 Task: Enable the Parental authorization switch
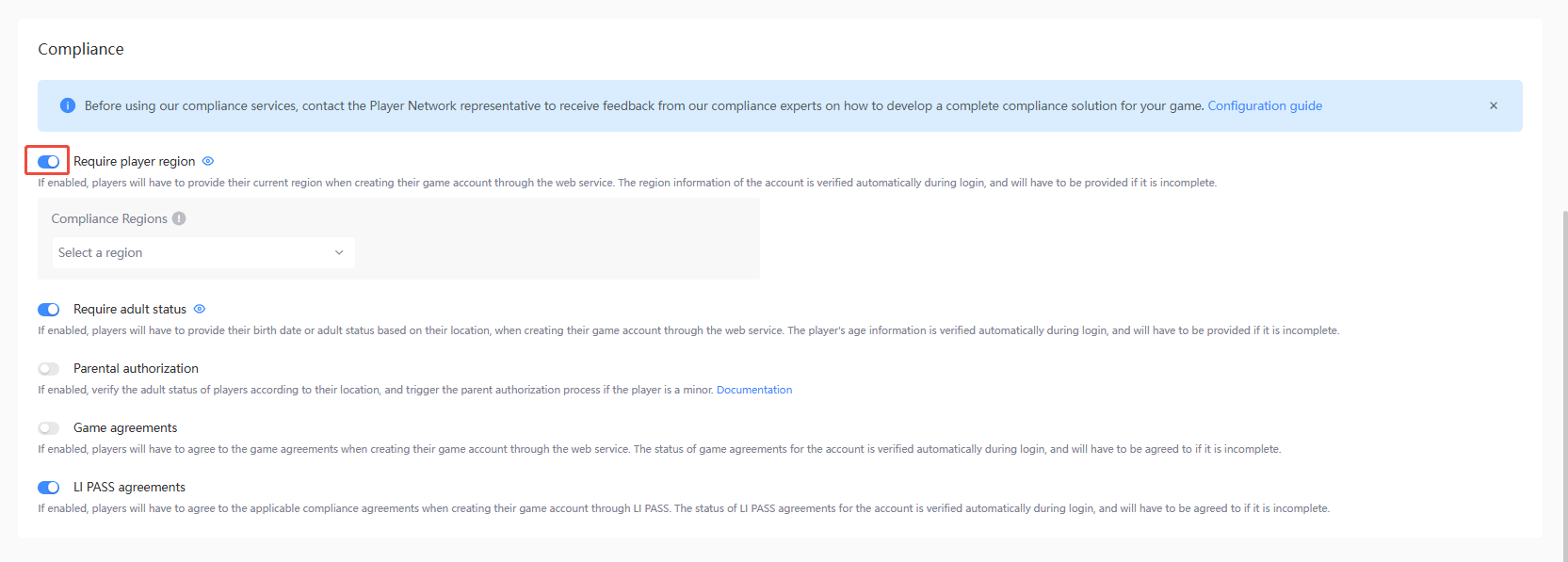[48, 369]
